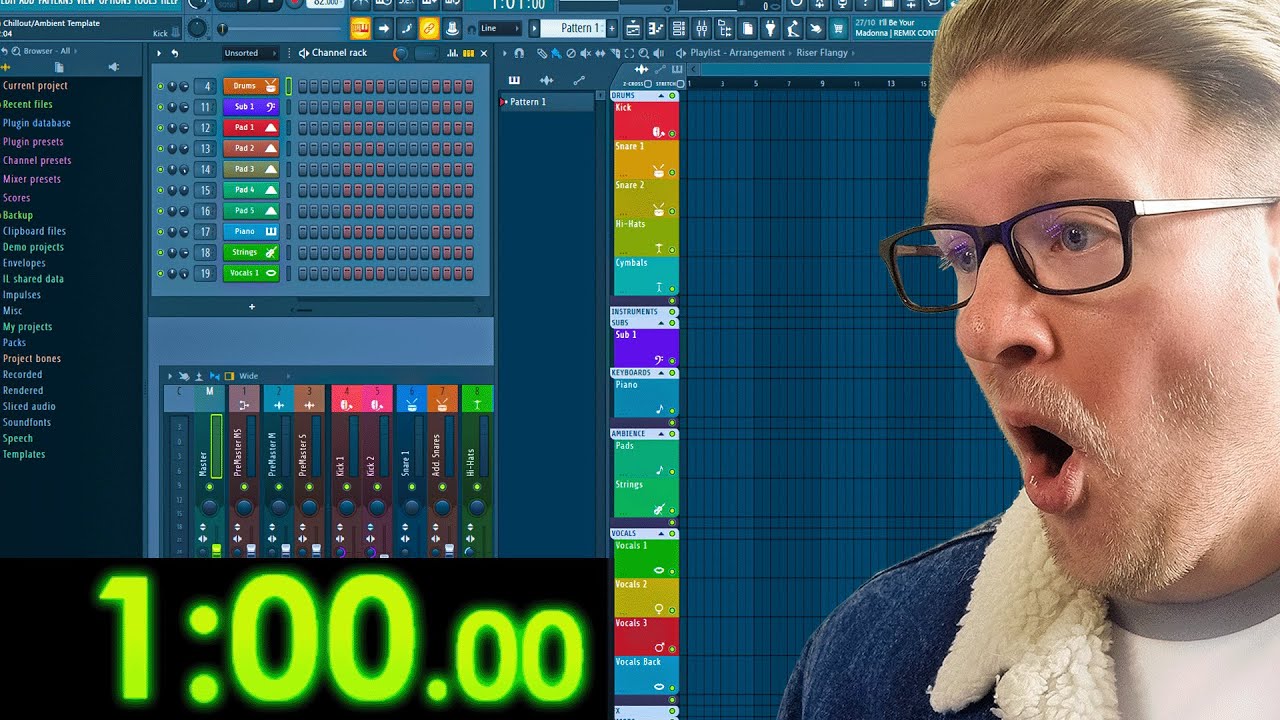Show automation clips tab in picker

[579, 80]
